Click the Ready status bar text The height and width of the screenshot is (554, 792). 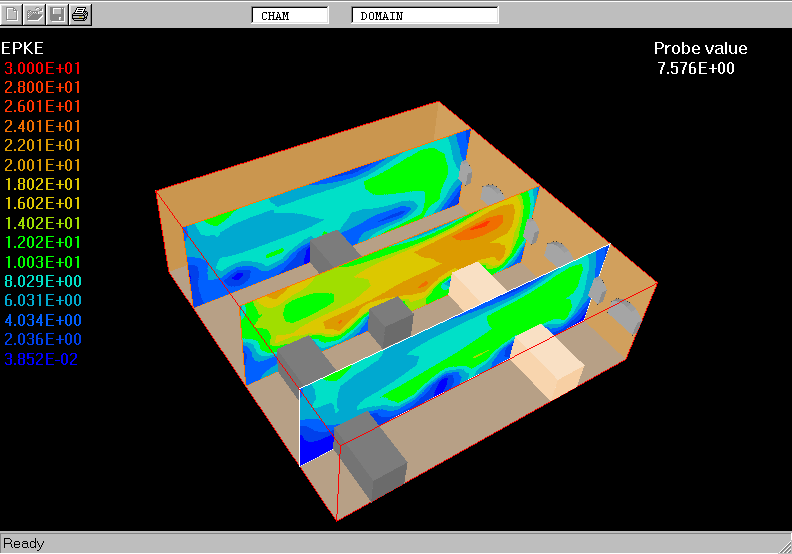[24, 544]
